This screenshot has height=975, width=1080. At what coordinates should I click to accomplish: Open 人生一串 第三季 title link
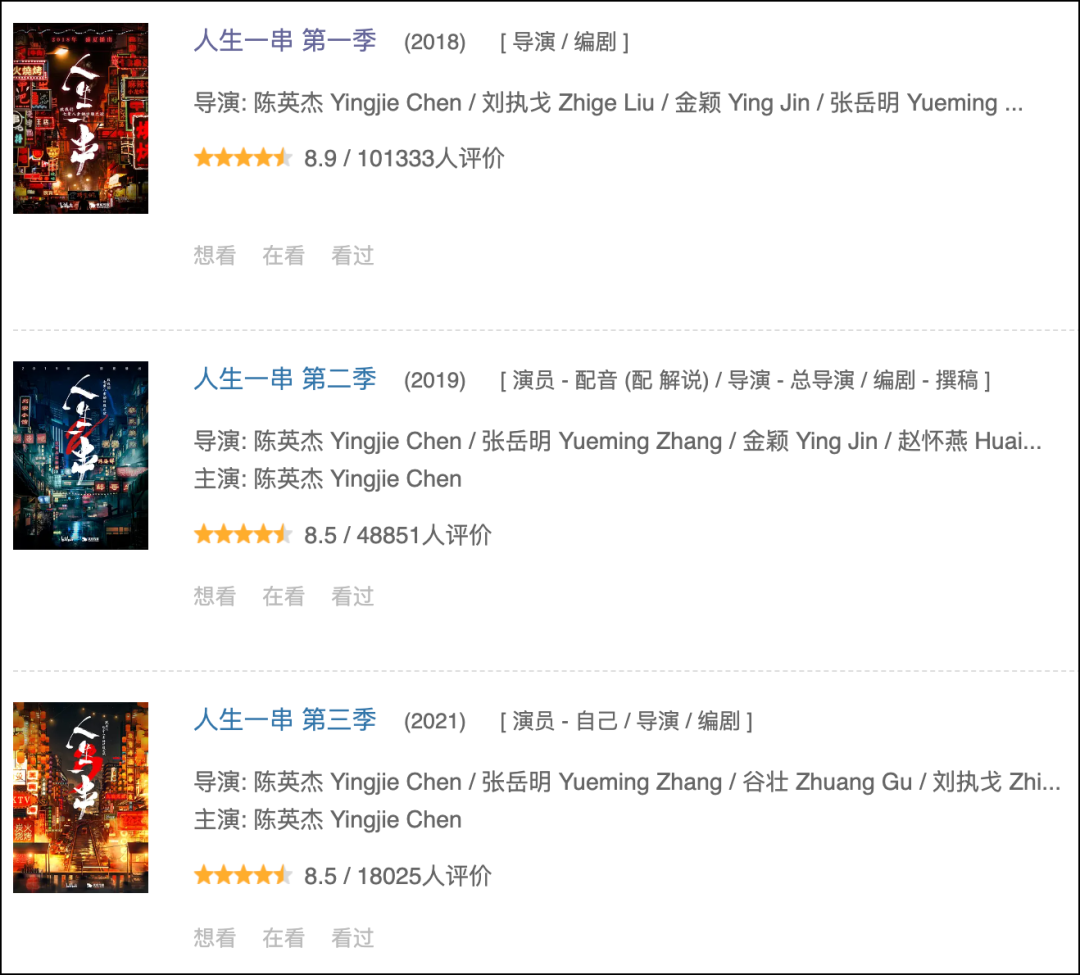tap(284, 720)
